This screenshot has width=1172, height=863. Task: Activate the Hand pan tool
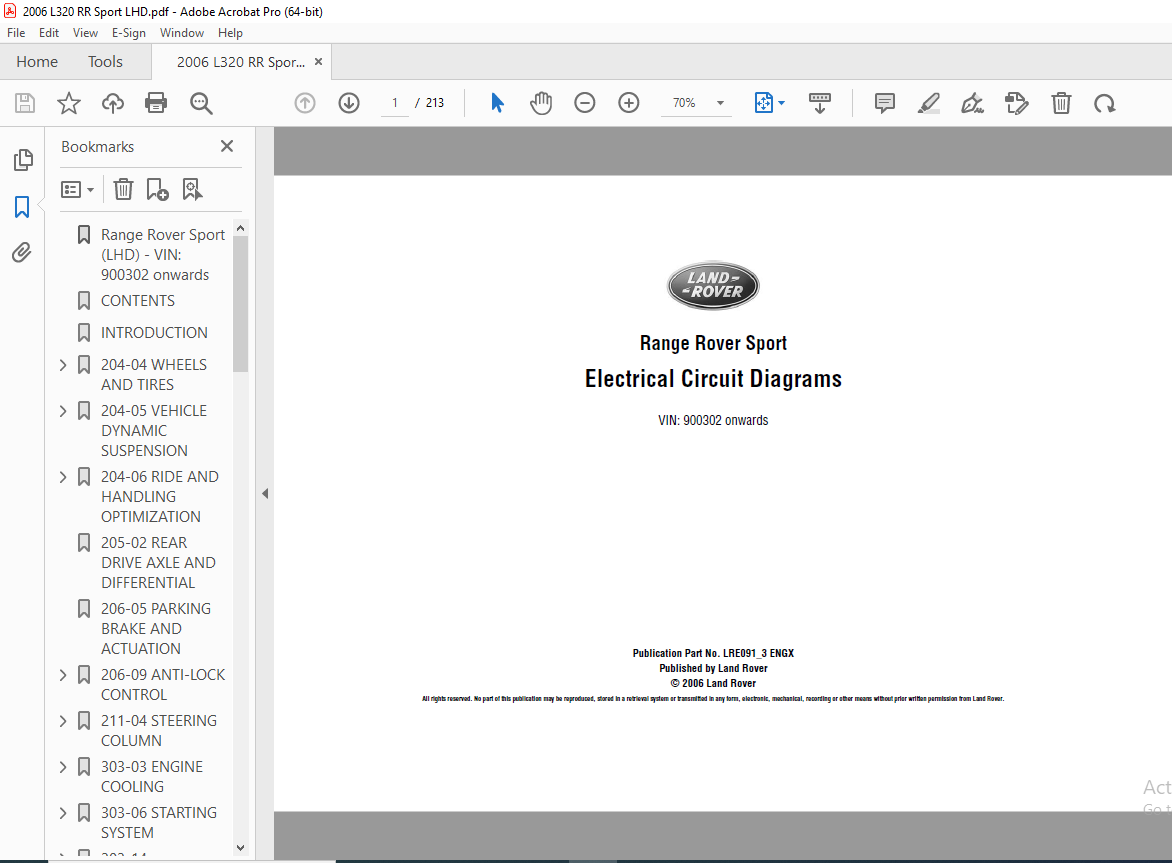(540, 102)
